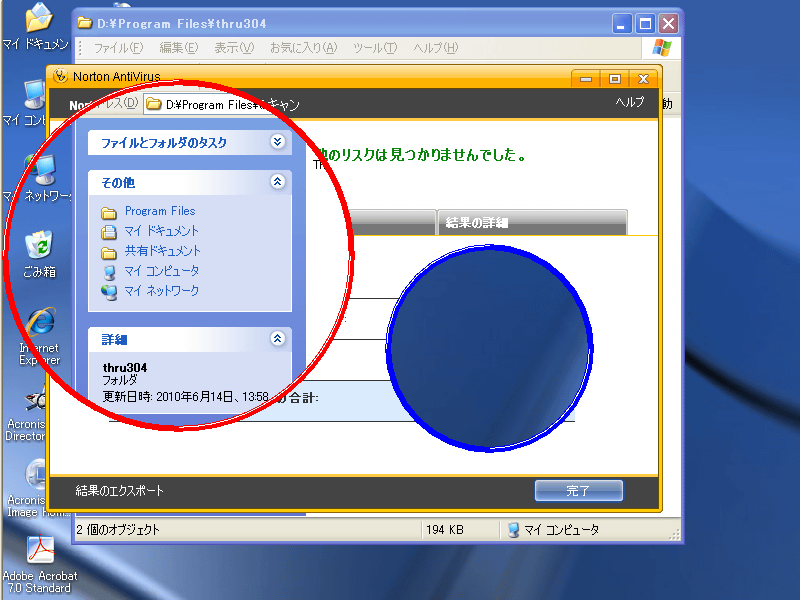800x600 pixels.
Task: Maximize the Norton AntiVirus window
Action: tap(615, 79)
